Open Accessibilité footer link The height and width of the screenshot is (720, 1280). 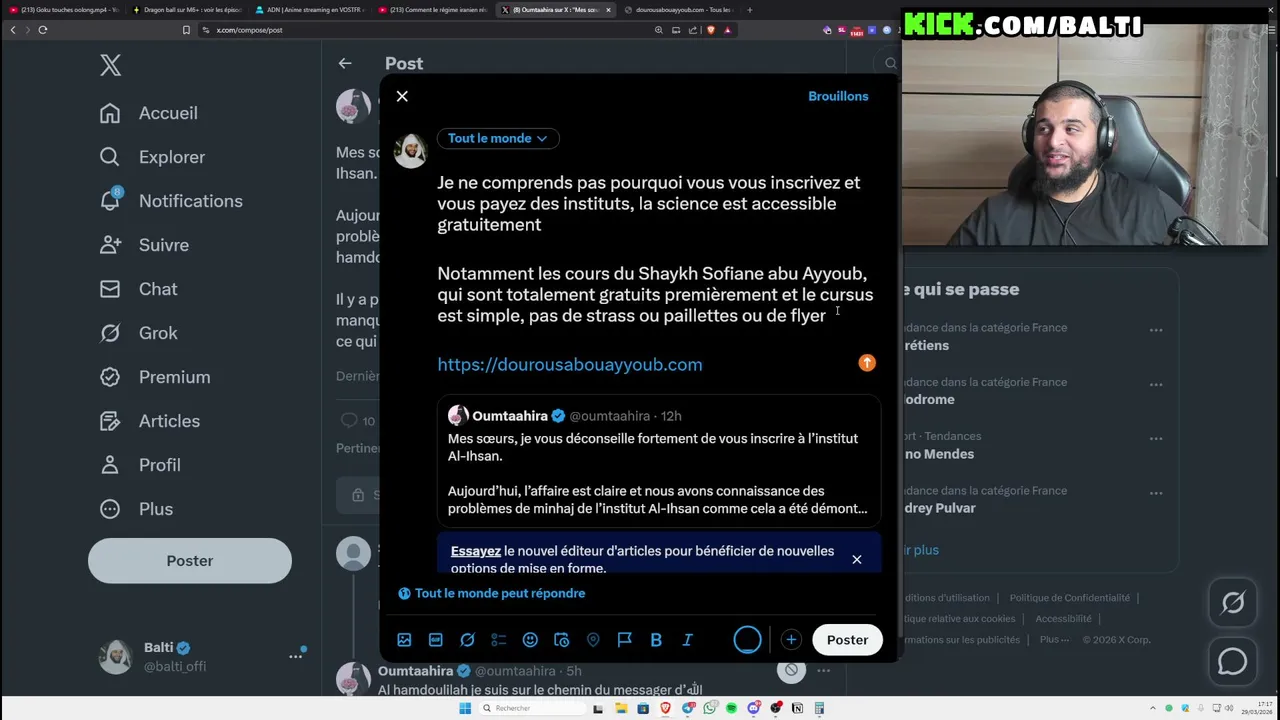1063,619
